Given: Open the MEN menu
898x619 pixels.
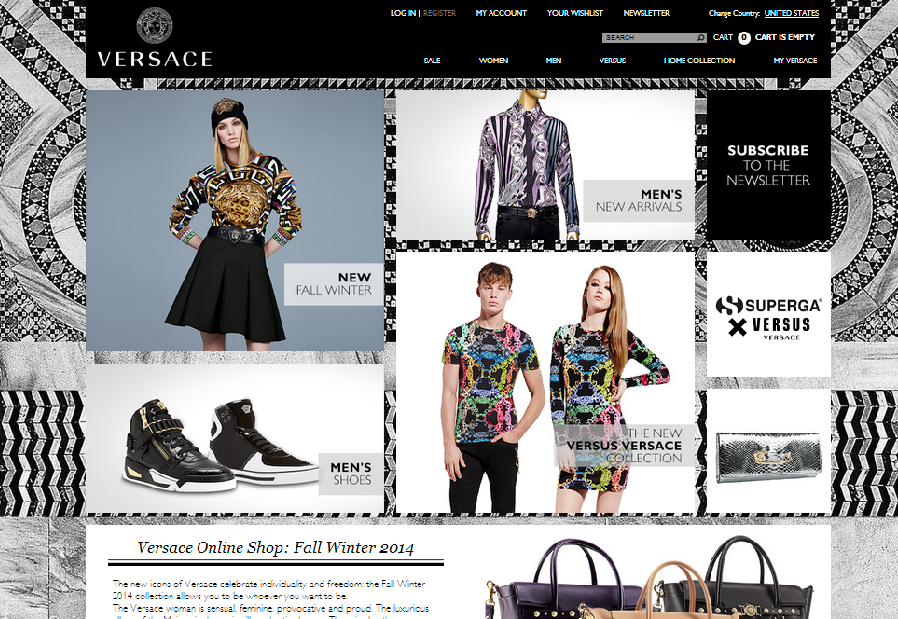Looking at the screenshot, I should (553, 60).
